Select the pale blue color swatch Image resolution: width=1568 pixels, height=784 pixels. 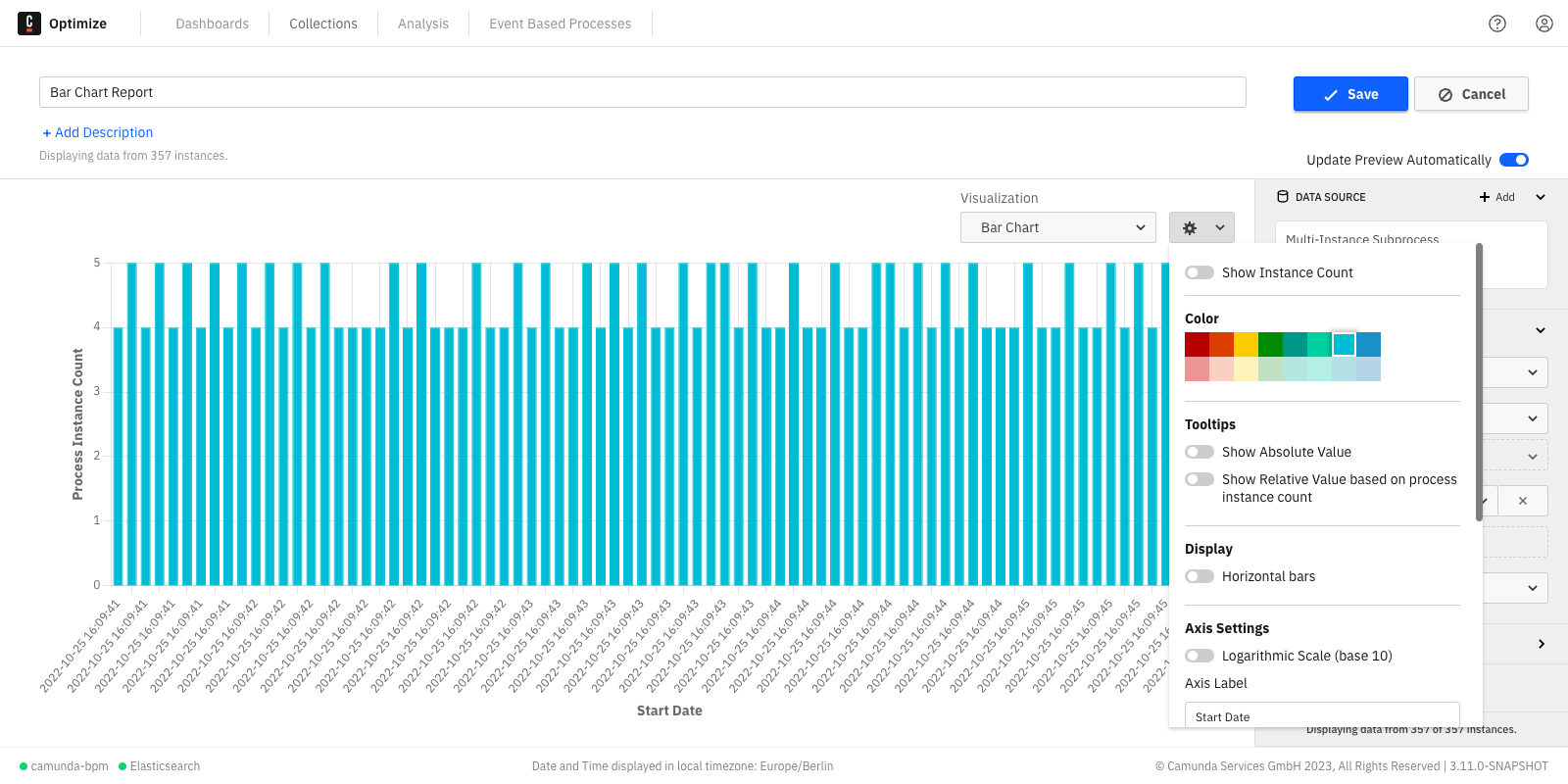coord(1368,368)
